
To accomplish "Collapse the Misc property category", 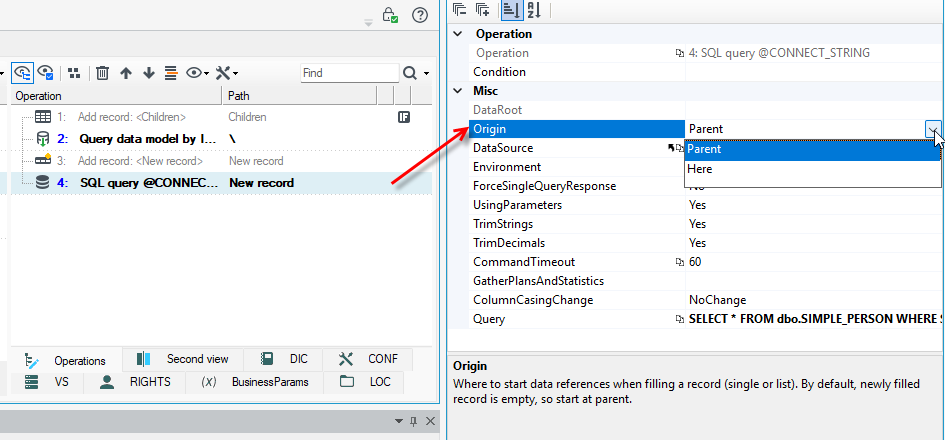I will [x=458, y=91].
